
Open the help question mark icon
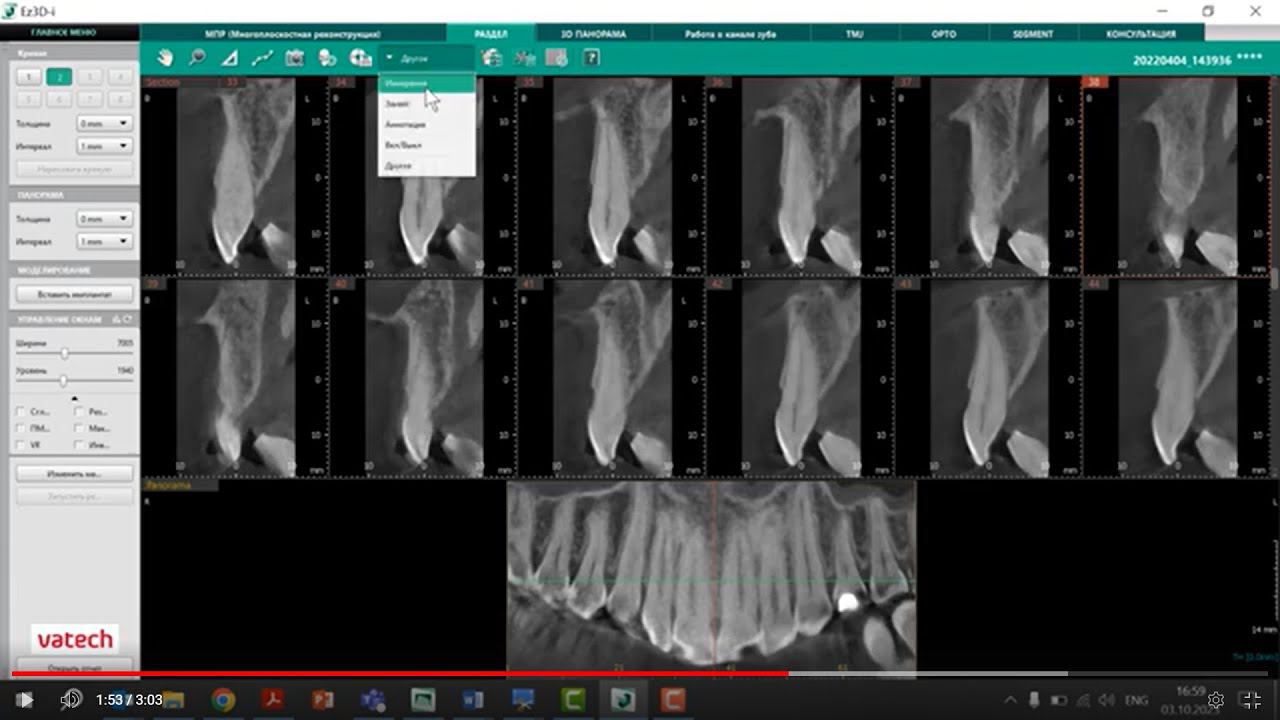click(592, 58)
